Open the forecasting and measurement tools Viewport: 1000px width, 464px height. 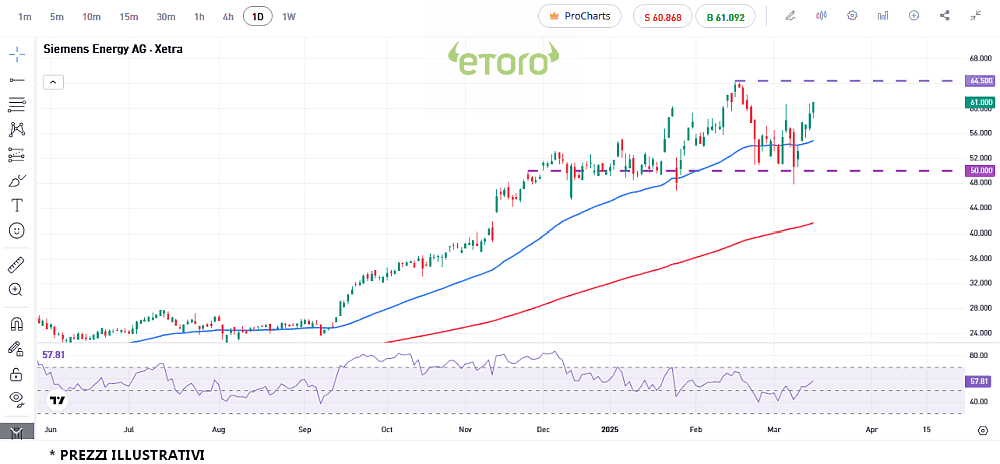click(x=17, y=155)
